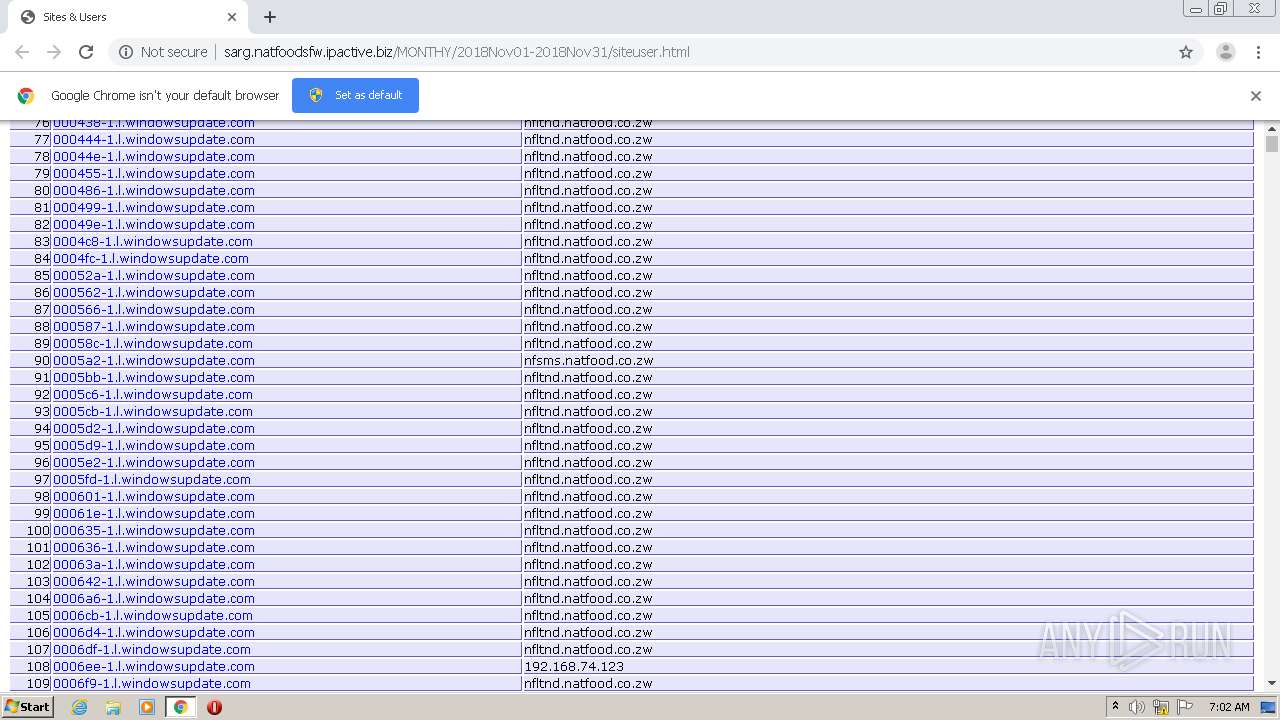Open link 00058c-1.l.windowsupdate.com
Screen dimensions: 1280x720
(153, 343)
